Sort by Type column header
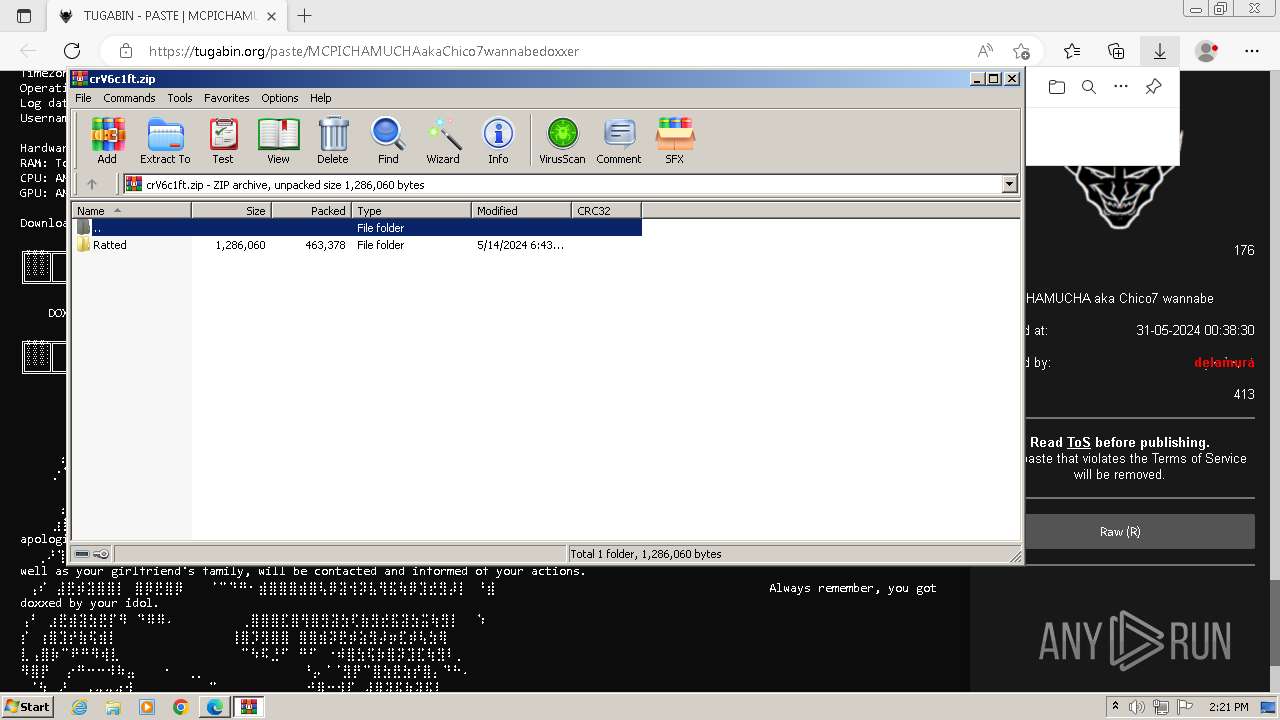The width and height of the screenshot is (1280, 720). (x=411, y=211)
